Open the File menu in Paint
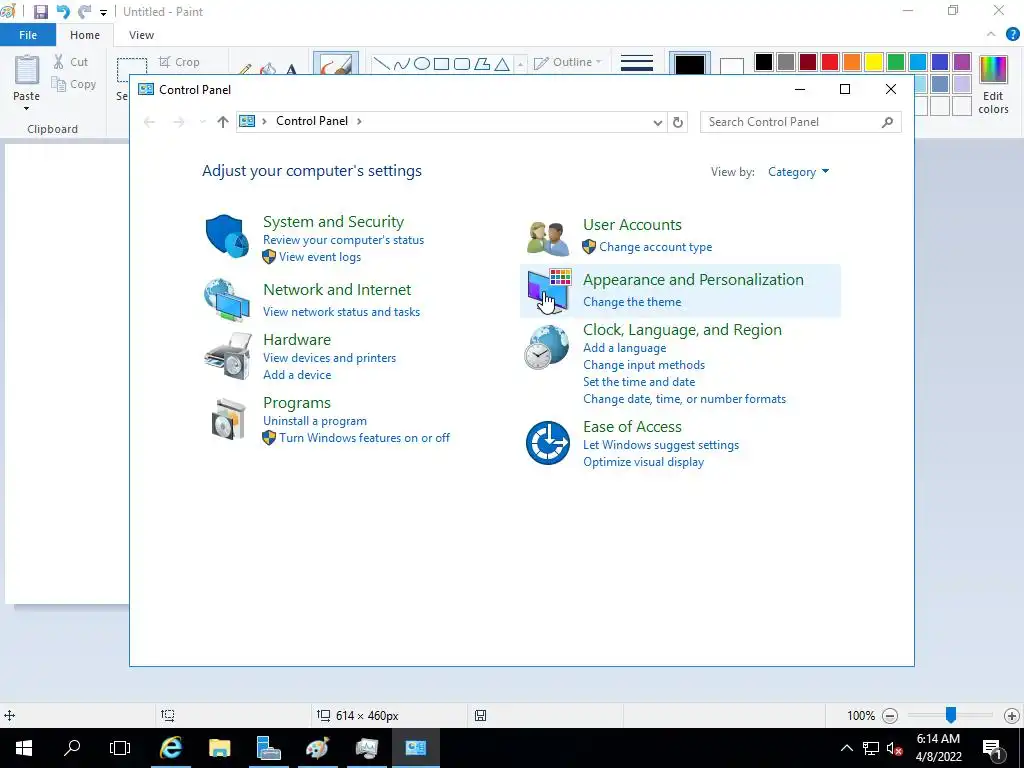Screen dimensions: 1024x768 [x=28, y=35]
